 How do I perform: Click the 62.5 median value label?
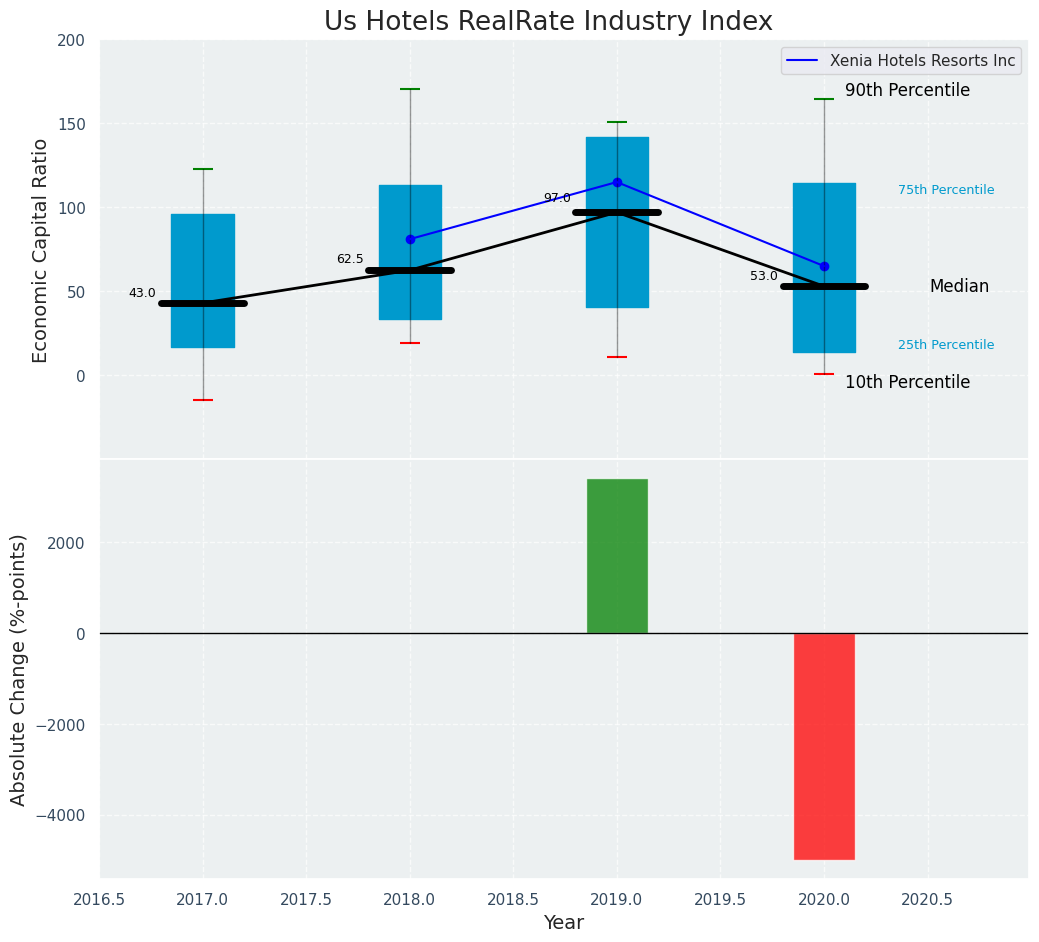coord(350,259)
